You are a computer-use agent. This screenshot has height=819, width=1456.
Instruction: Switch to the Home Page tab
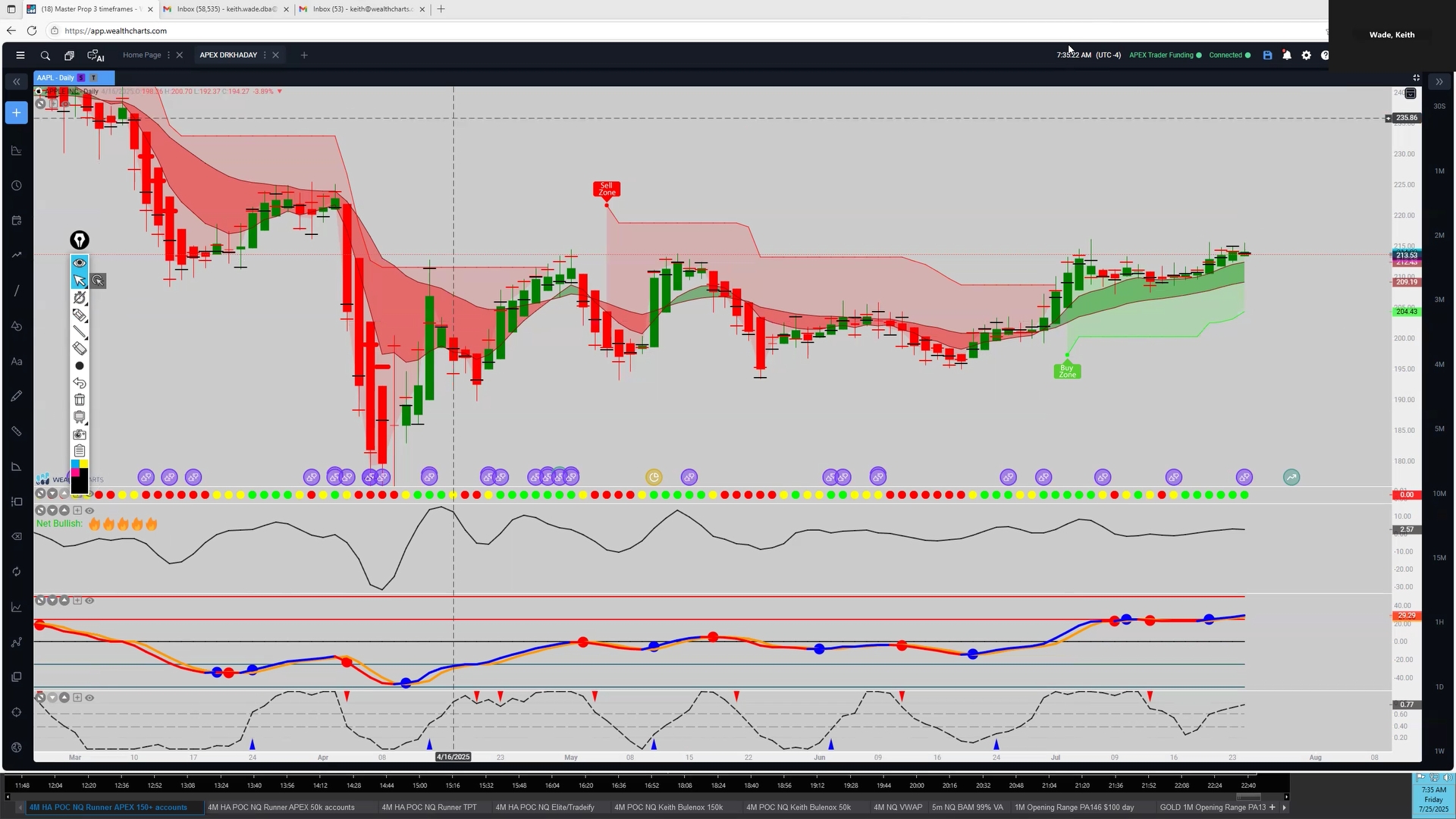(x=142, y=55)
